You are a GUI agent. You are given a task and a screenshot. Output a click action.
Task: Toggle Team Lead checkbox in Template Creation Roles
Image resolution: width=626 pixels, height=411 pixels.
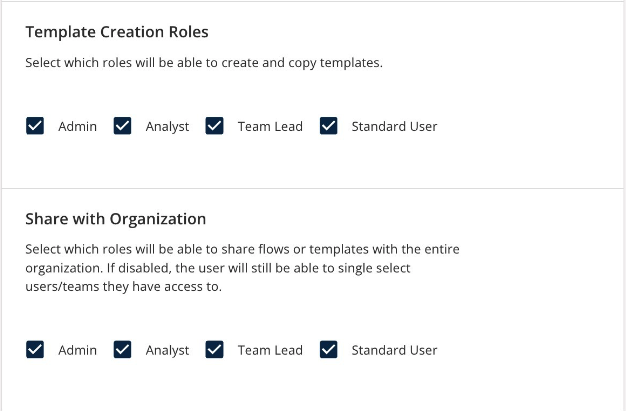(214, 126)
